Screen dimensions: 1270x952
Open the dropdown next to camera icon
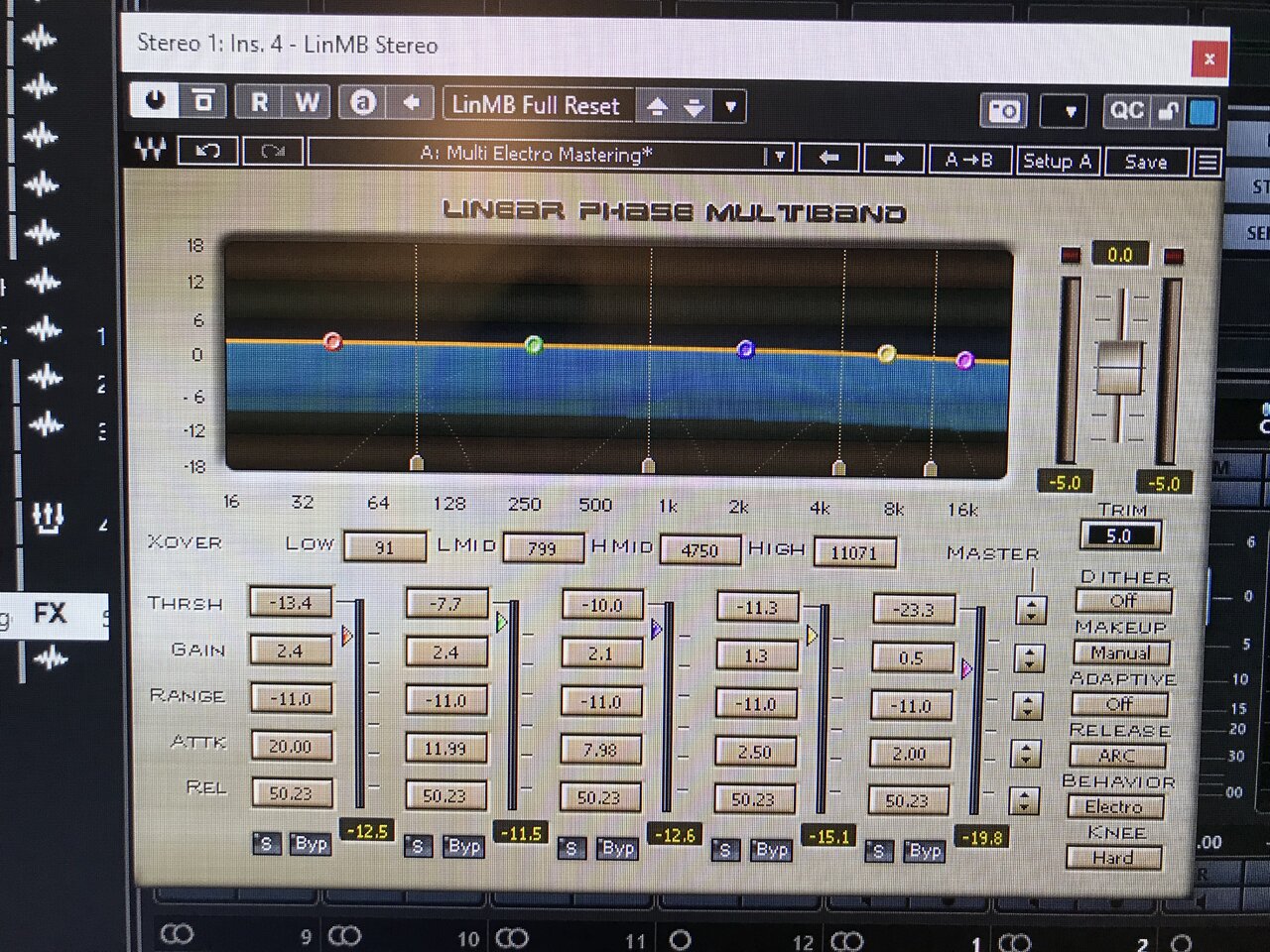coord(1070,112)
